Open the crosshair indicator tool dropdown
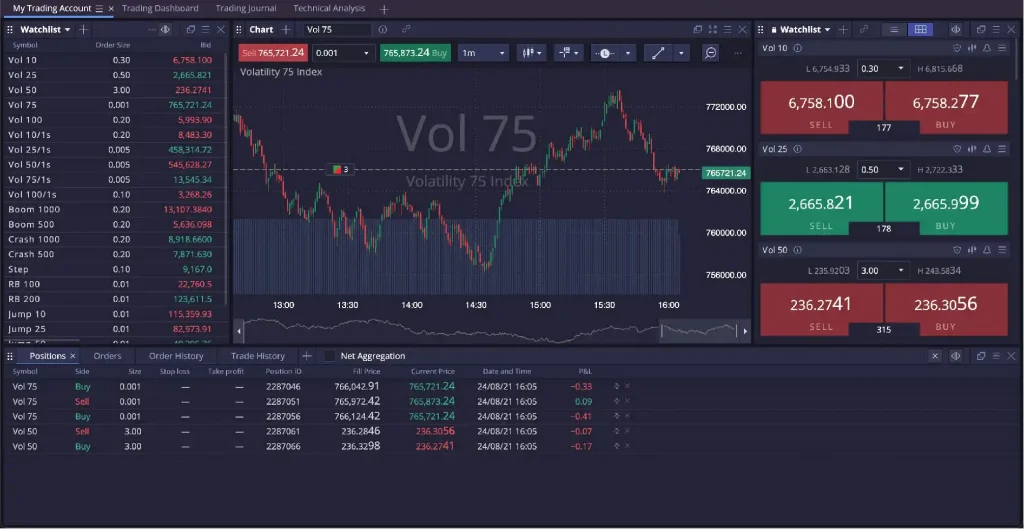 tap(568, 53)
